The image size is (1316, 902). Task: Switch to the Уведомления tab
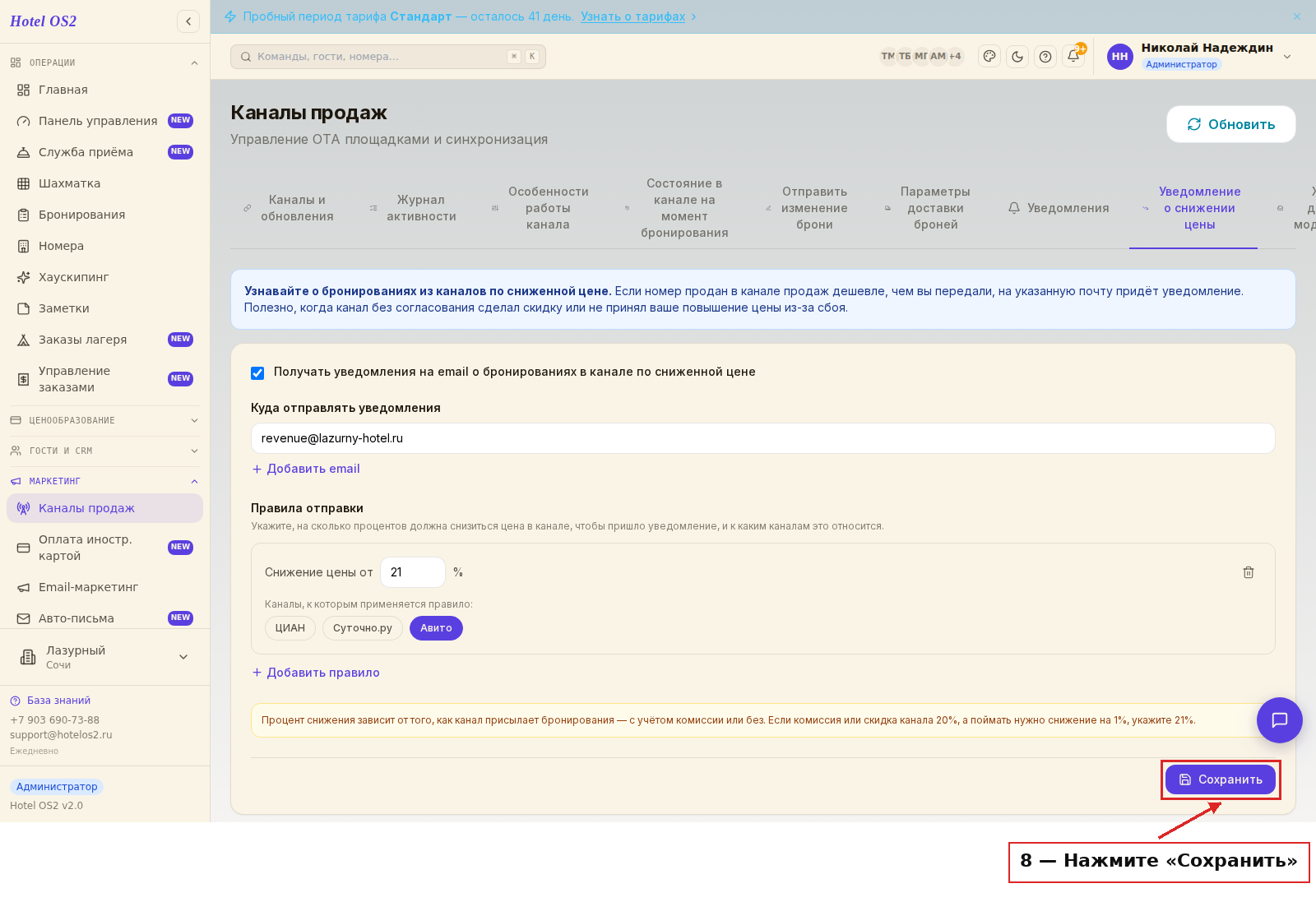tap(1059, 208)
